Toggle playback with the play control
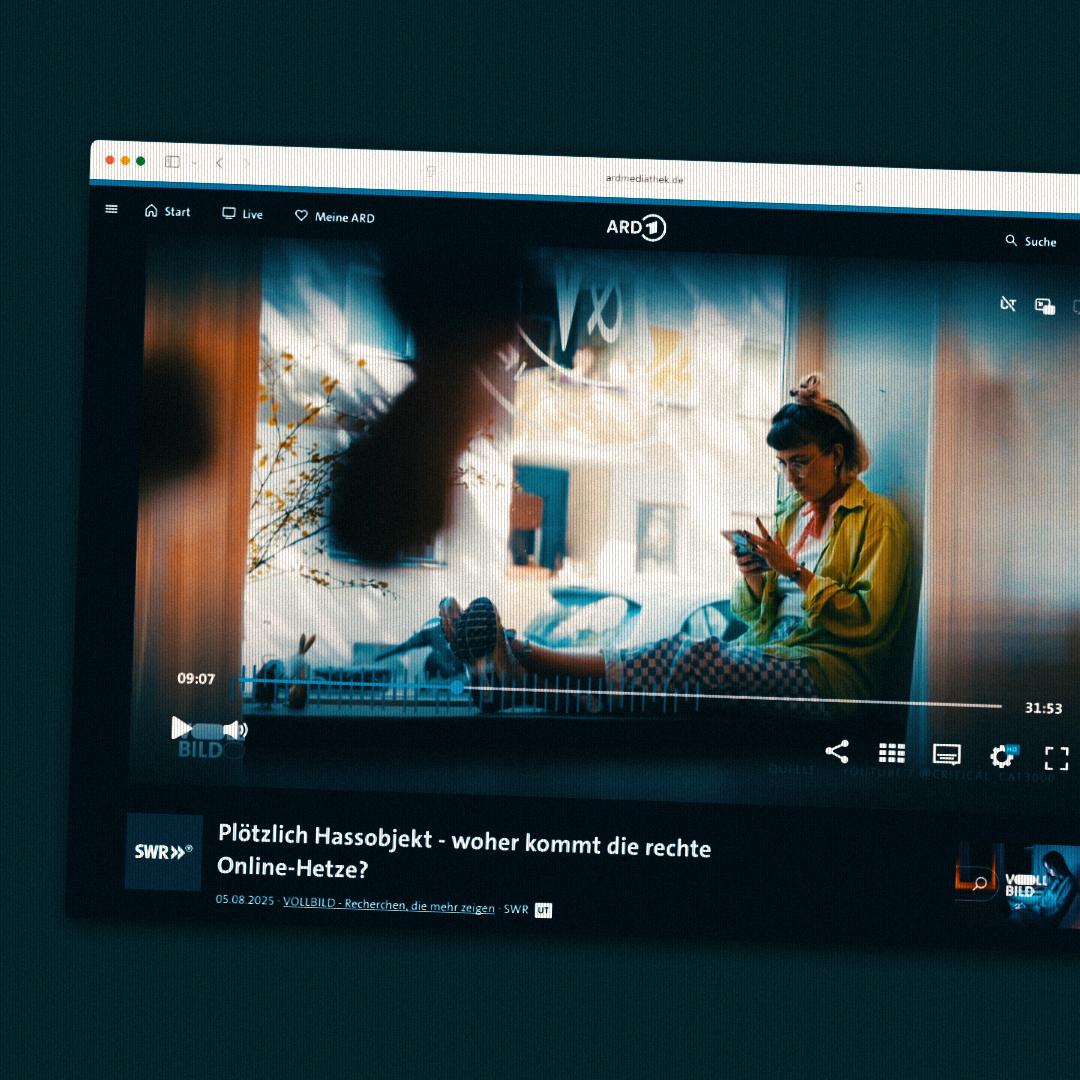This screenshot has width=1080, height=1080. pyautogui.click(x=182, y=728)
